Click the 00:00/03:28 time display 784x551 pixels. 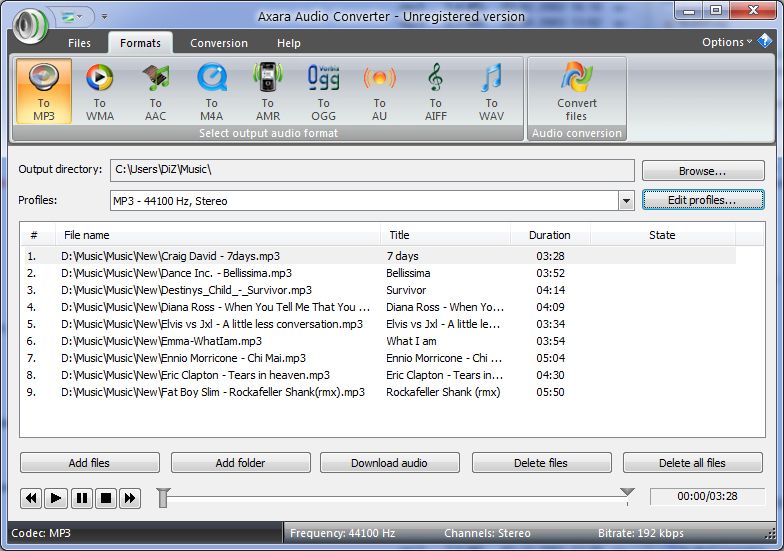[707, 496]
